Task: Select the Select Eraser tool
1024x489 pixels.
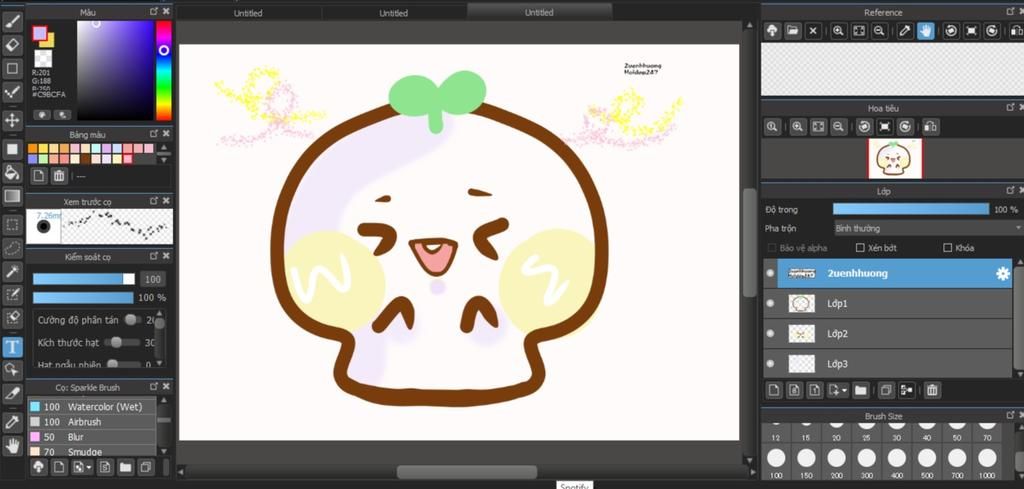Action: coord(12,318)
